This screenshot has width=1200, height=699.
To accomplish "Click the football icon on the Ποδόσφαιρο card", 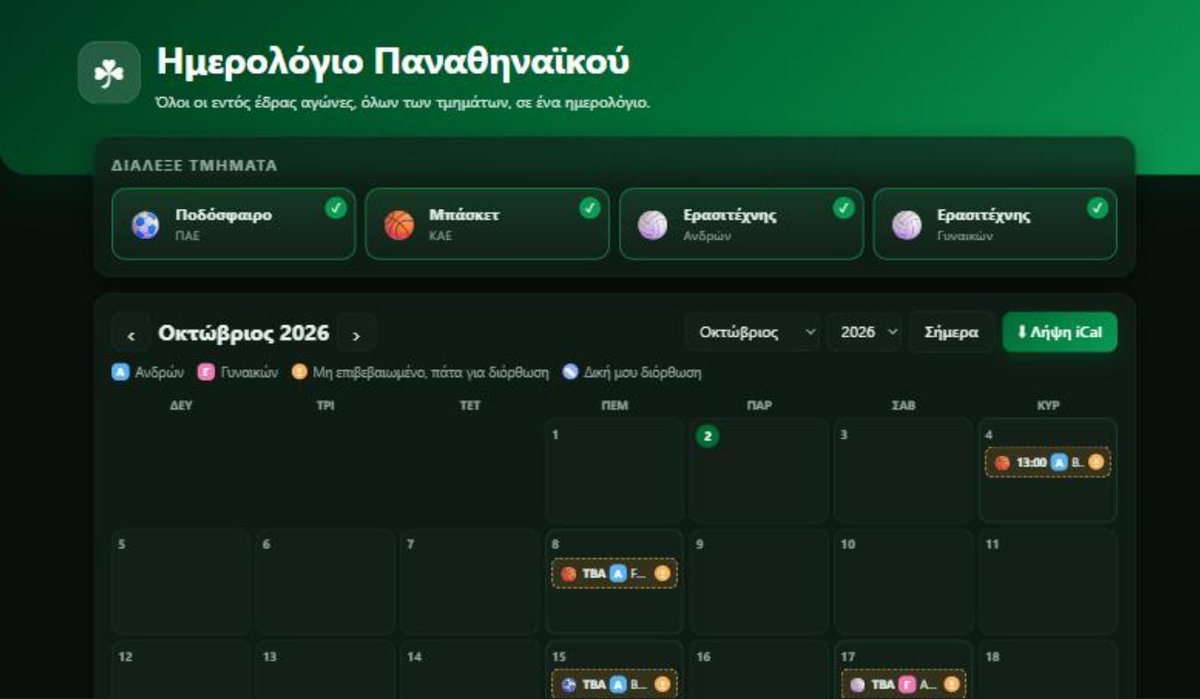I will tap(145, 225).
